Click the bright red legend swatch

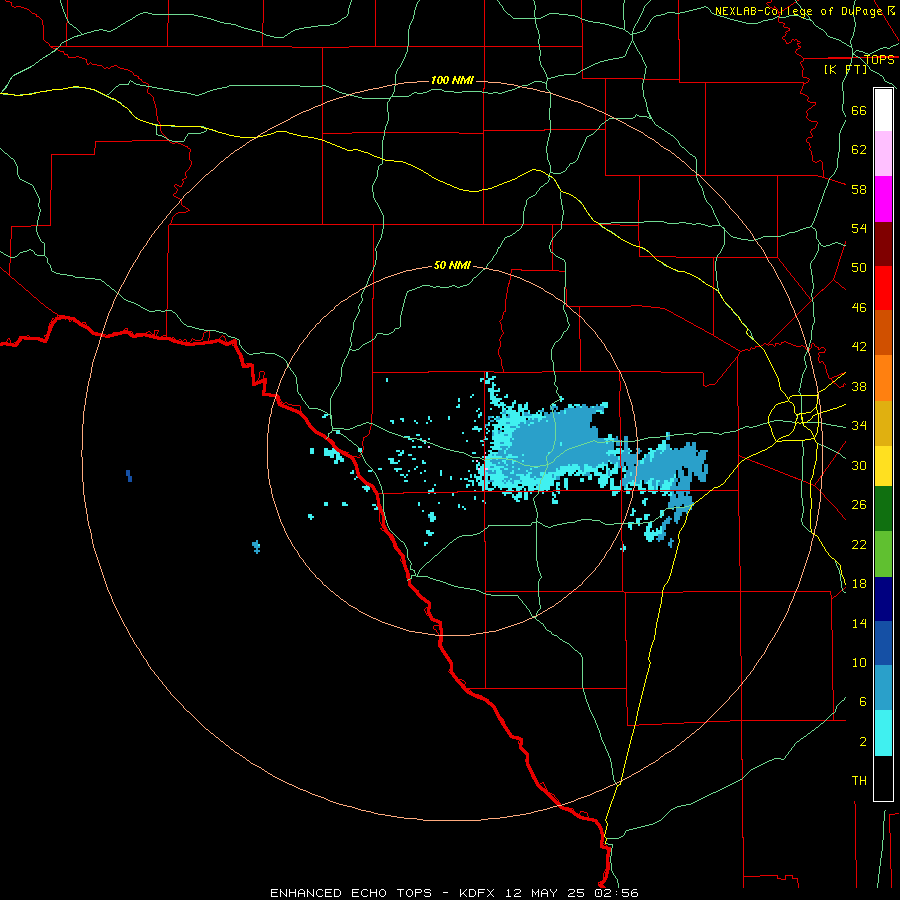click(x=883, y=288)
